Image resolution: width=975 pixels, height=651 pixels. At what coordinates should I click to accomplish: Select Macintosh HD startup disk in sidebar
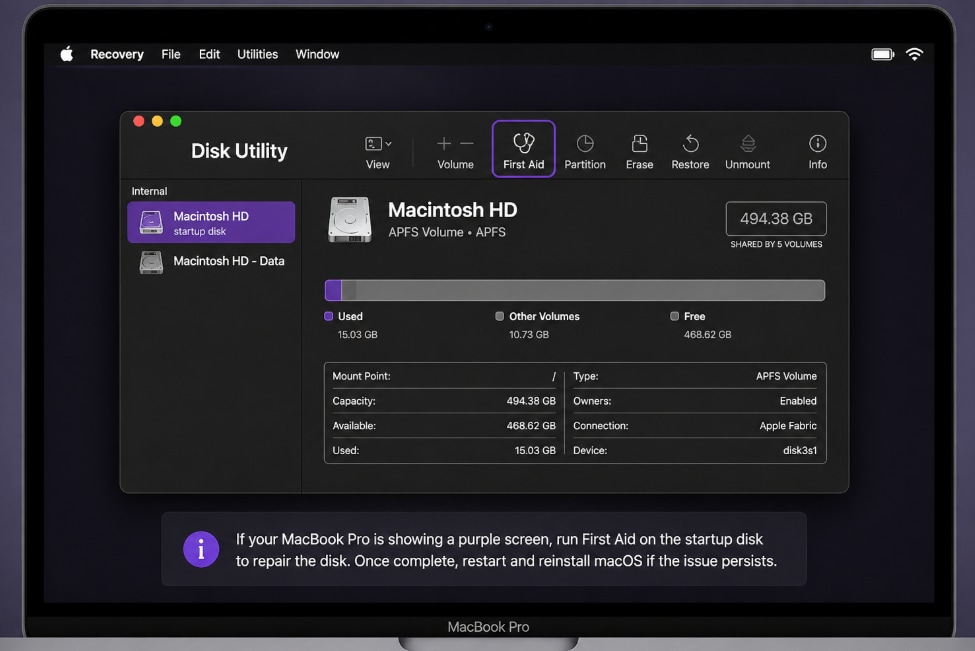(x=211, y=222)
